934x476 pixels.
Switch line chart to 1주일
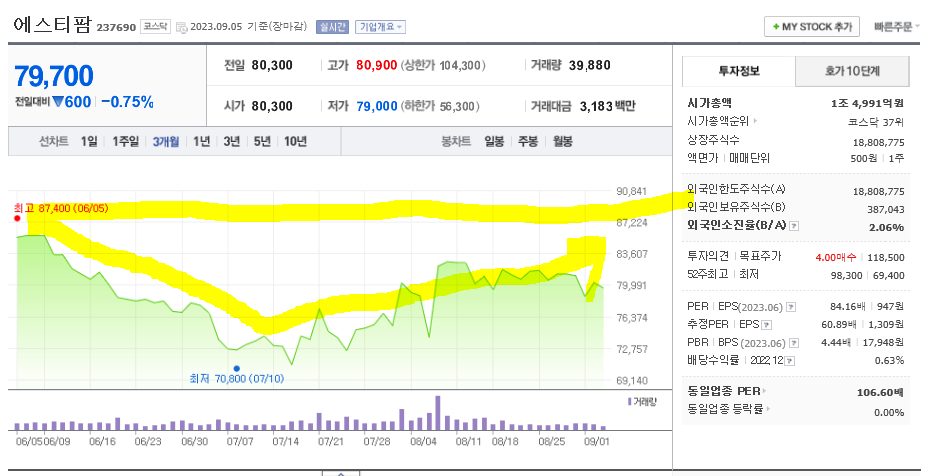coord(126,141)
